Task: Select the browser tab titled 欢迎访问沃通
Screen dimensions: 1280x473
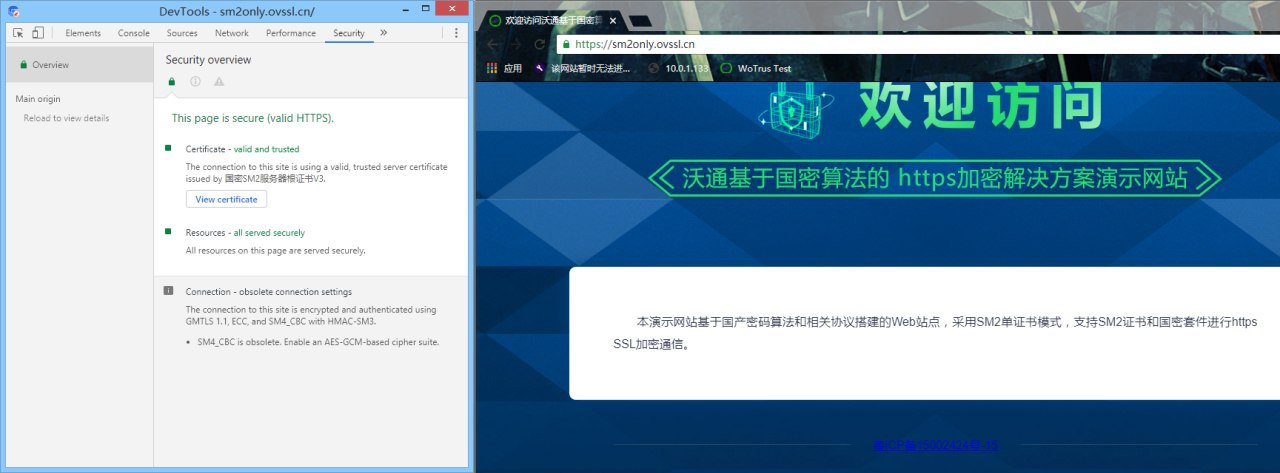Action: 550,20
